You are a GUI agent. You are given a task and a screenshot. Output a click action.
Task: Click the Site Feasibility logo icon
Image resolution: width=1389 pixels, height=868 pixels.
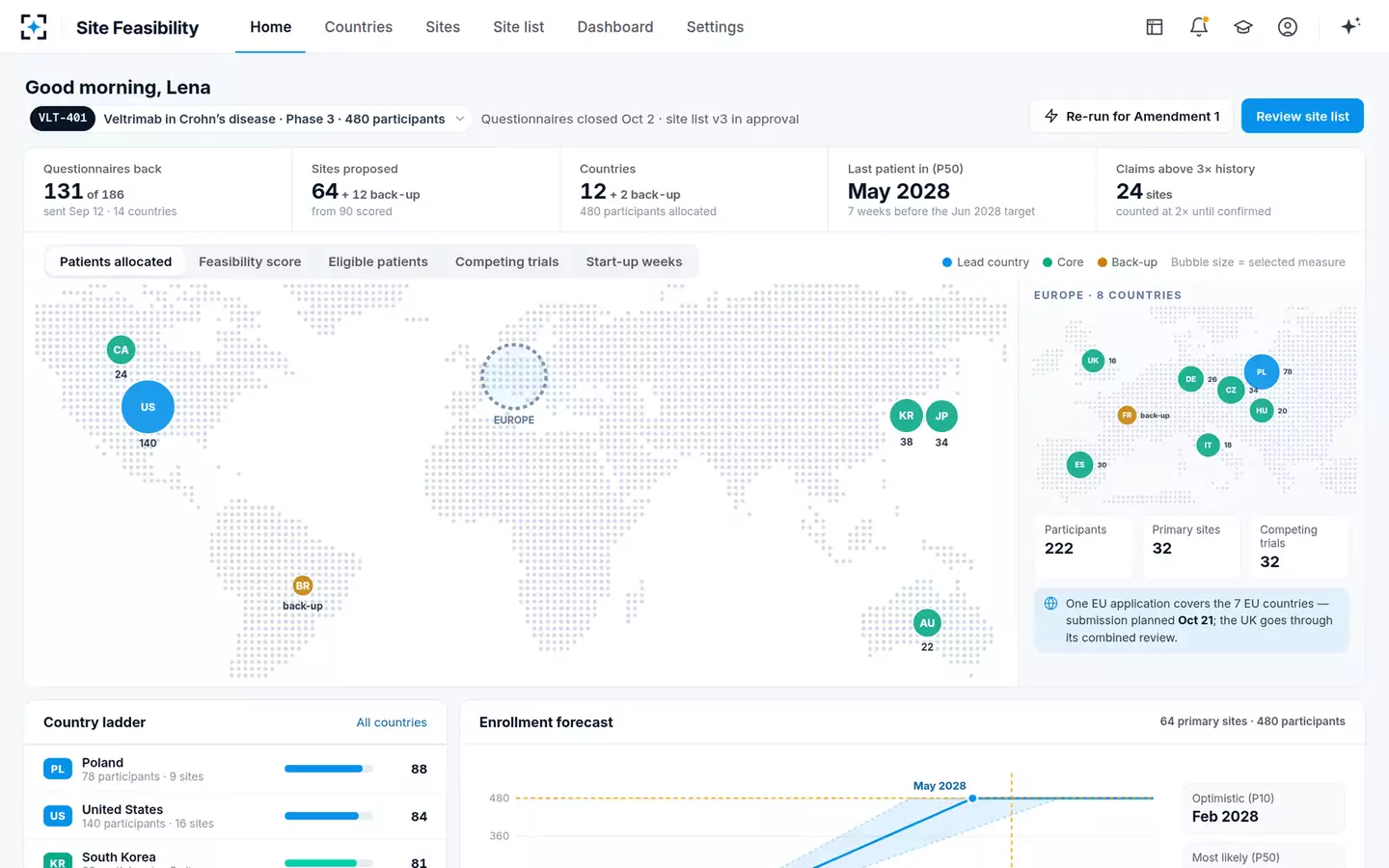point(34,27)
